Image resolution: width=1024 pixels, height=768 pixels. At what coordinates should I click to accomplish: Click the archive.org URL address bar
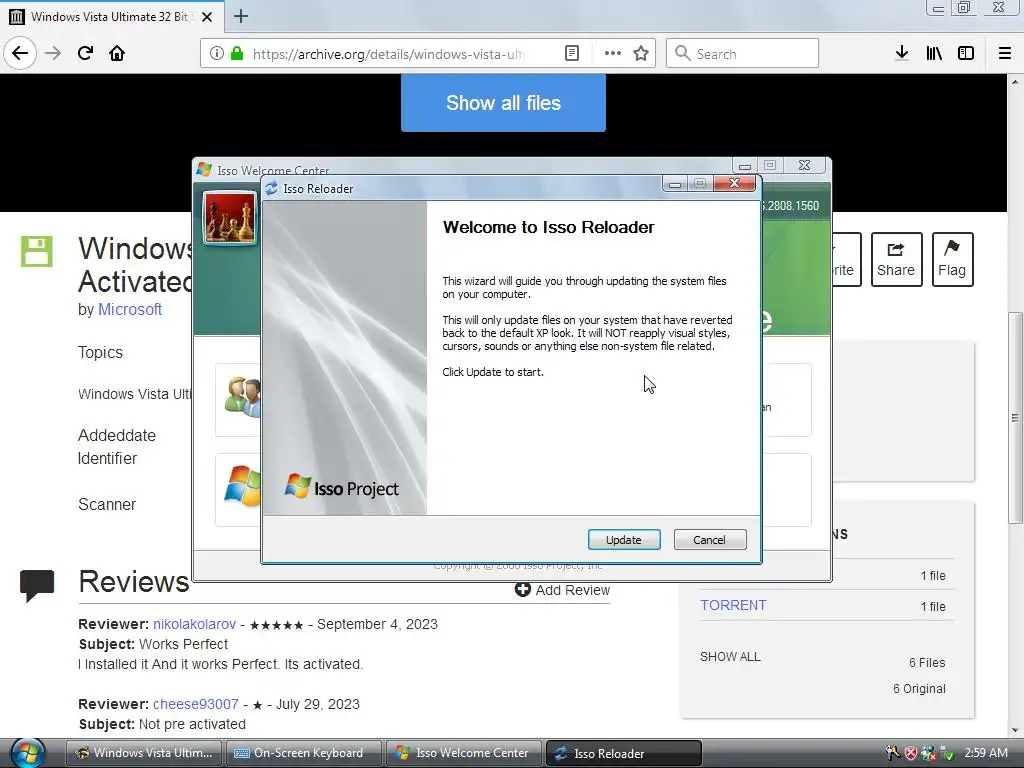click(389, 54)
